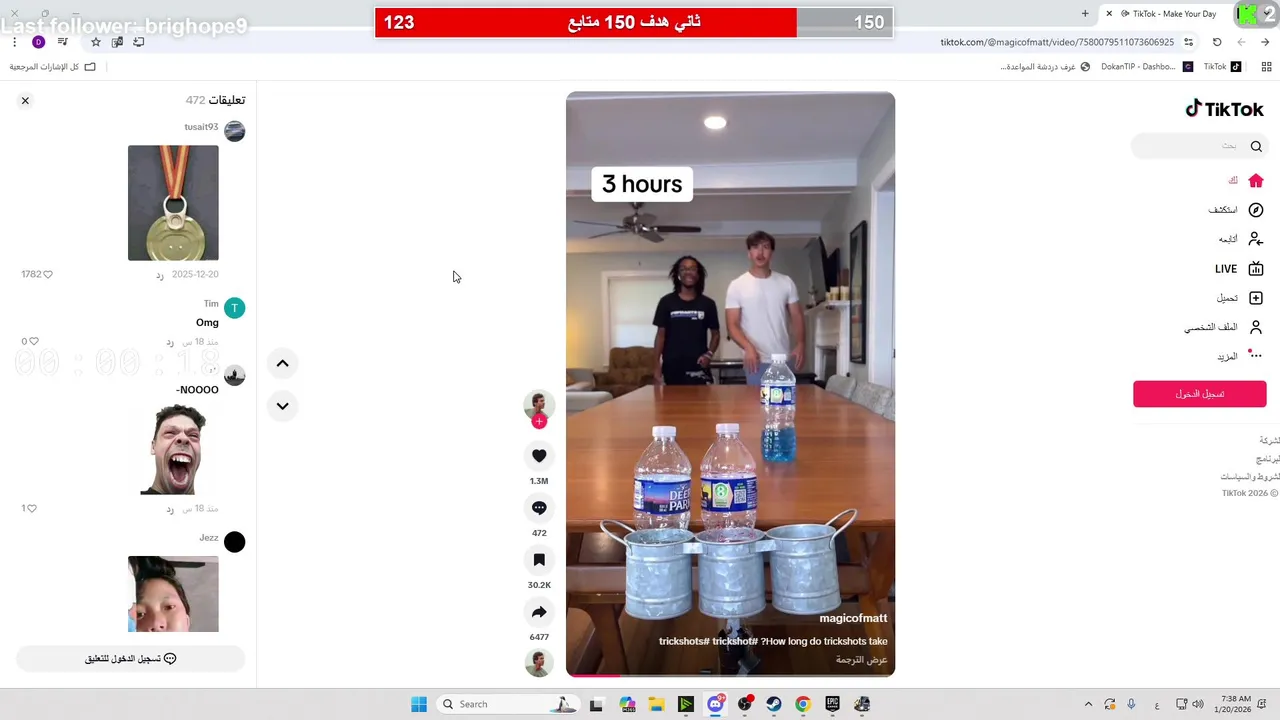Screen dimensions: 1280x720
Task: Share the video via arrow icon
Action: (x=539, y=612)
